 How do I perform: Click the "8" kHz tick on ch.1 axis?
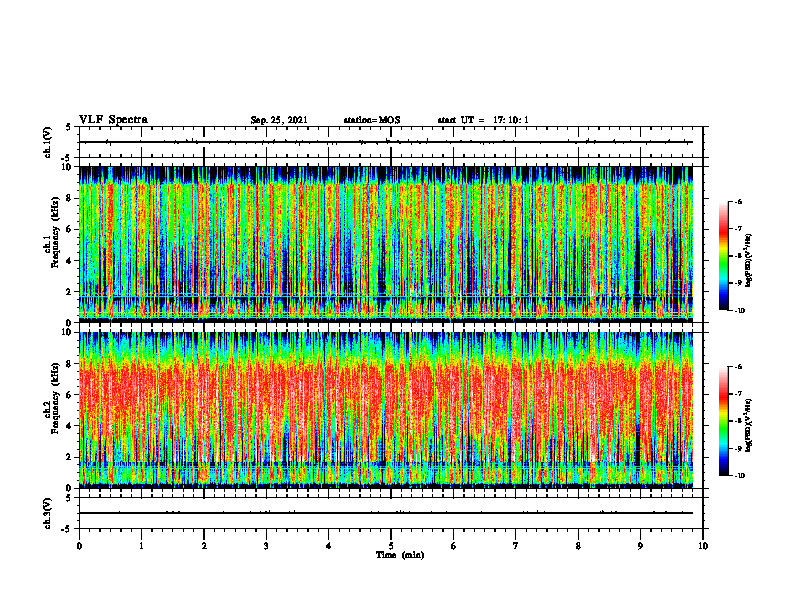[69, 198]
